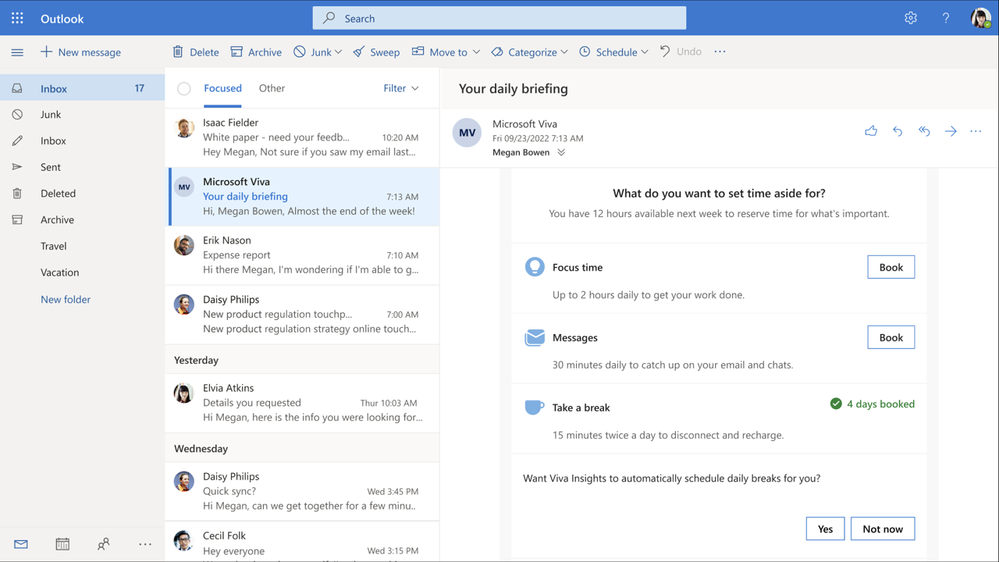The image size is (999, 562).
Task: Select the Inbox folder with 17 unread
Action: click(82, 89)
